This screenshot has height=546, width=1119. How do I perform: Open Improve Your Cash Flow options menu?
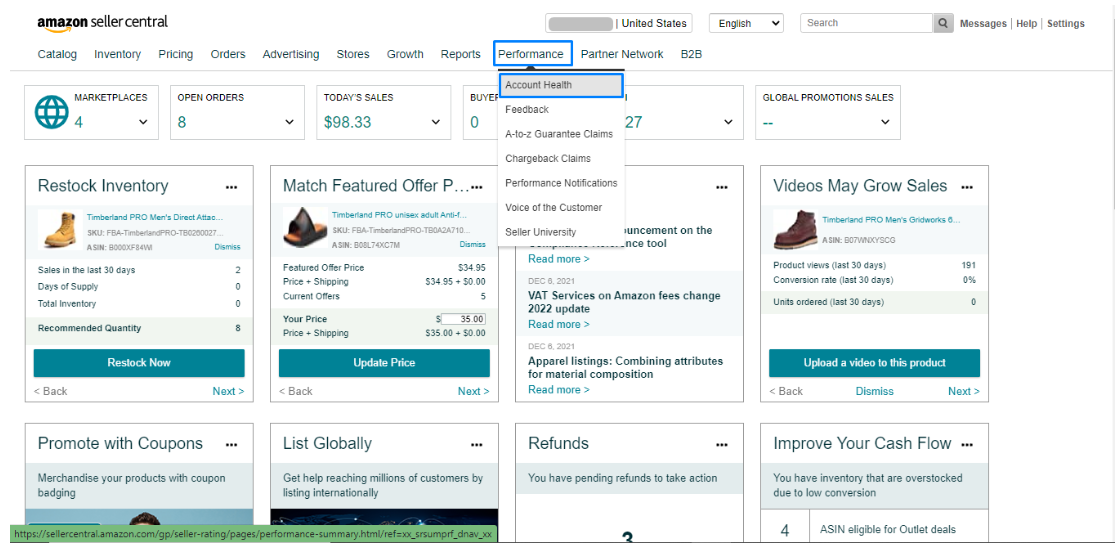[967, 445]
